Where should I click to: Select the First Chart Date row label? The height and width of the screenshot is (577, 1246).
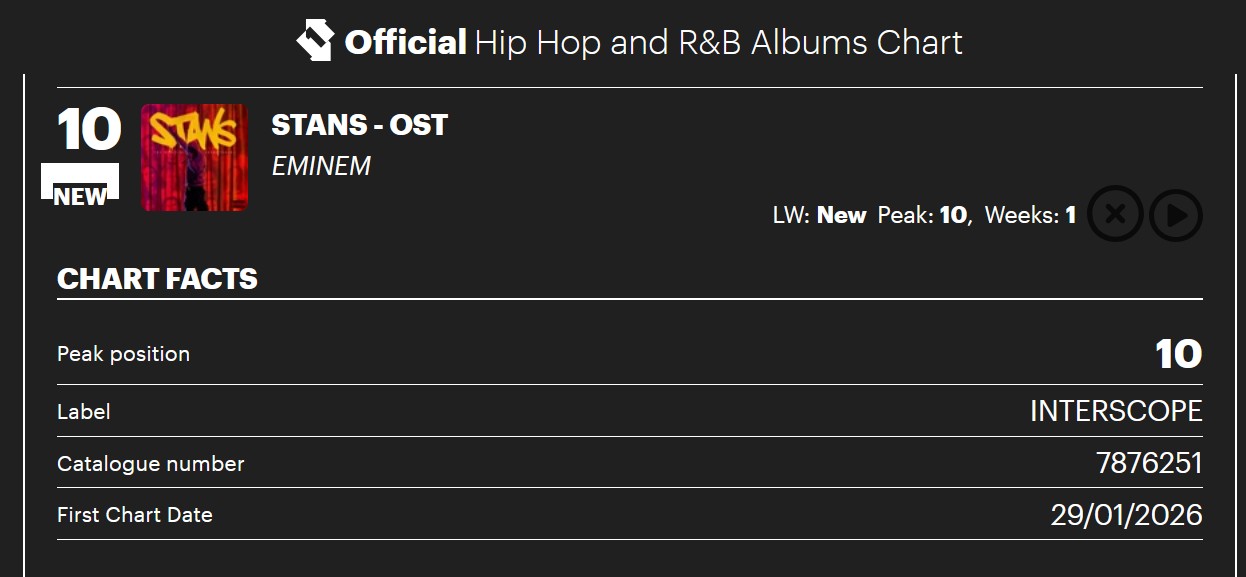point(134,515)
